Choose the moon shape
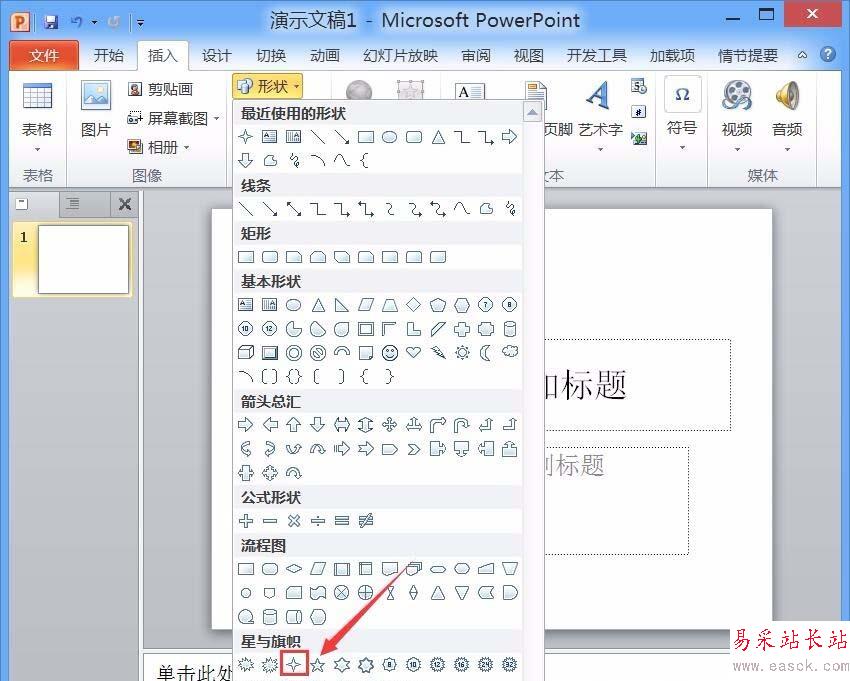 (x=486, y=353)
